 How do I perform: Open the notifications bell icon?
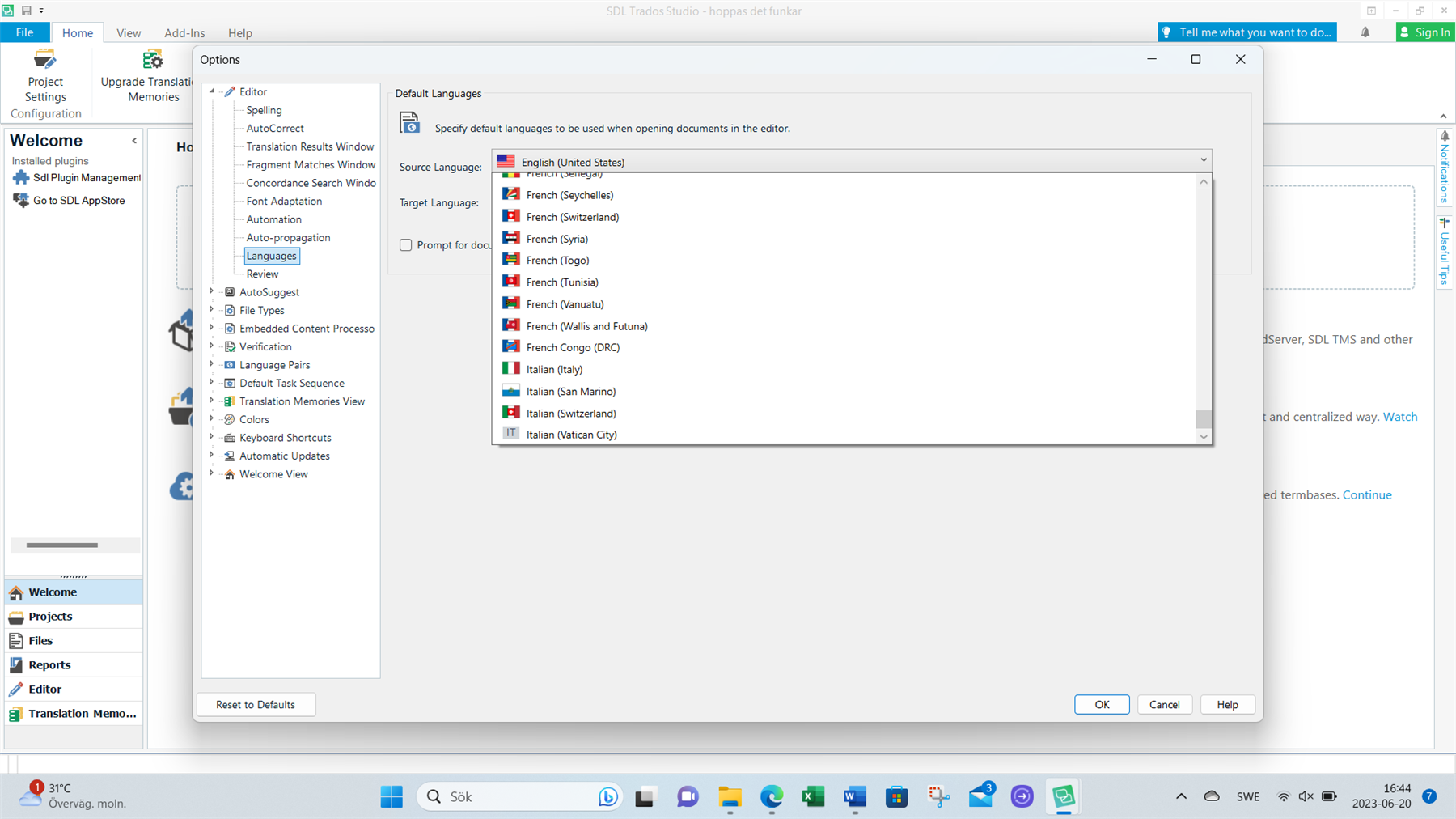tap(1365, 32)
